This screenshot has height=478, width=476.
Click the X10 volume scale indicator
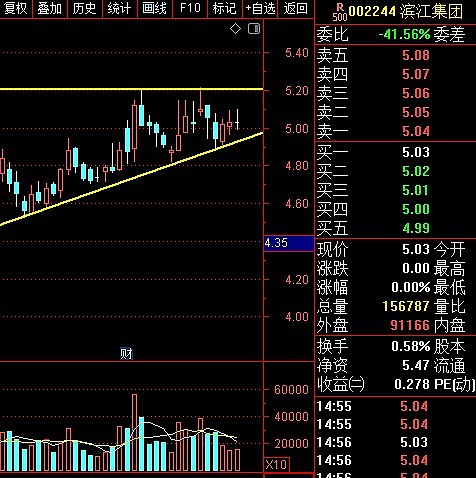277,464
